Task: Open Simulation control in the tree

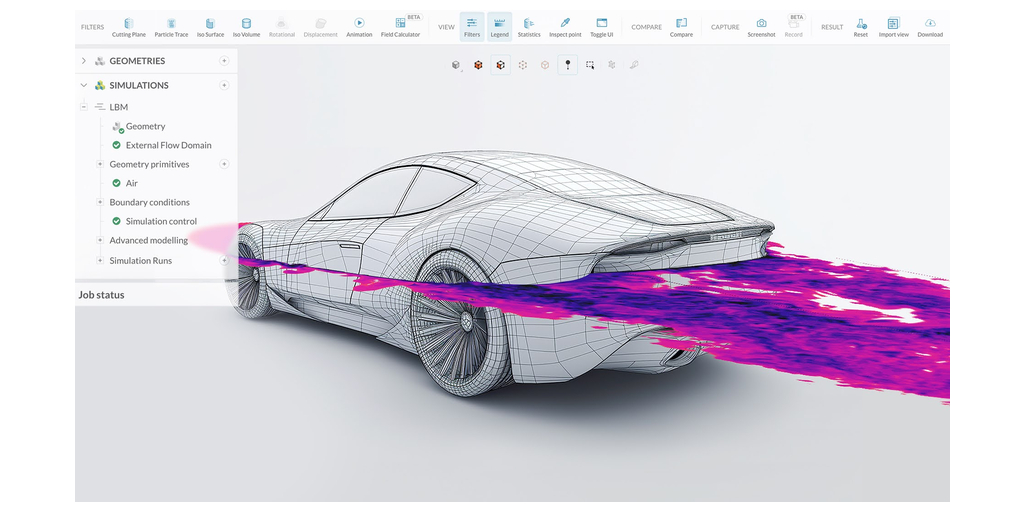Action: tap(161, 221)
